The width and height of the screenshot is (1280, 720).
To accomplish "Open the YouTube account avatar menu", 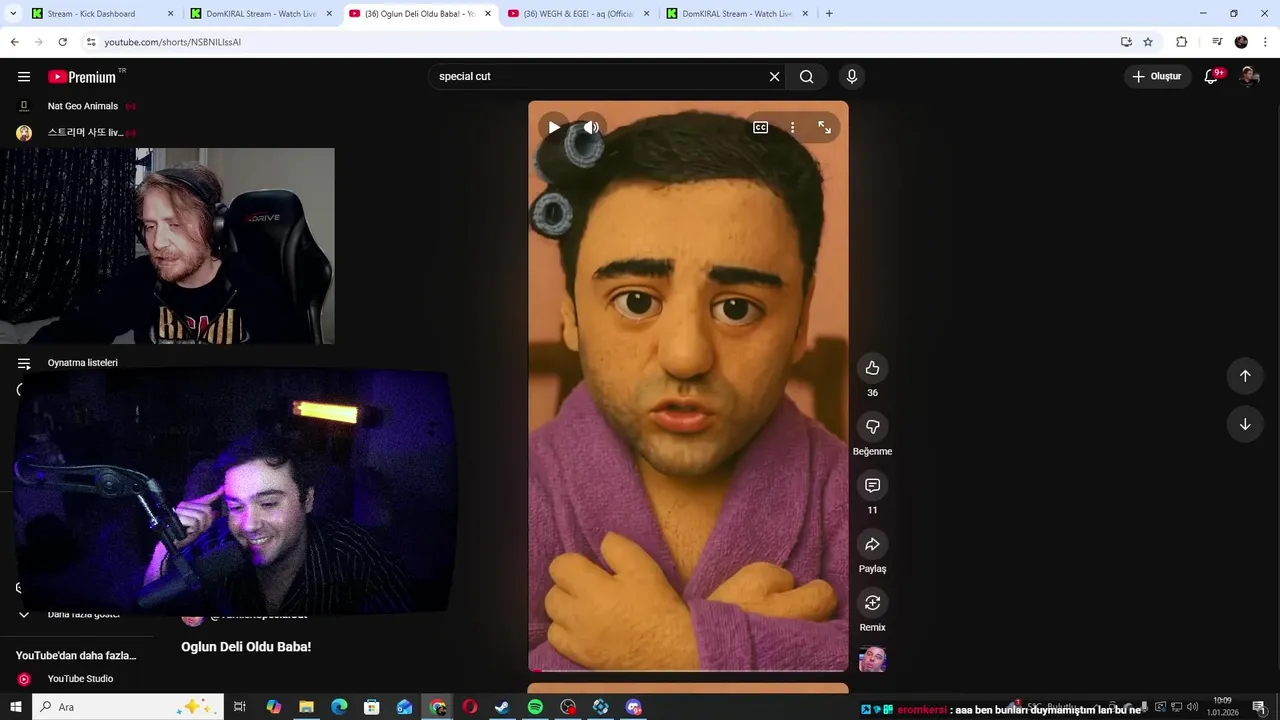I will click(1249, 77).
